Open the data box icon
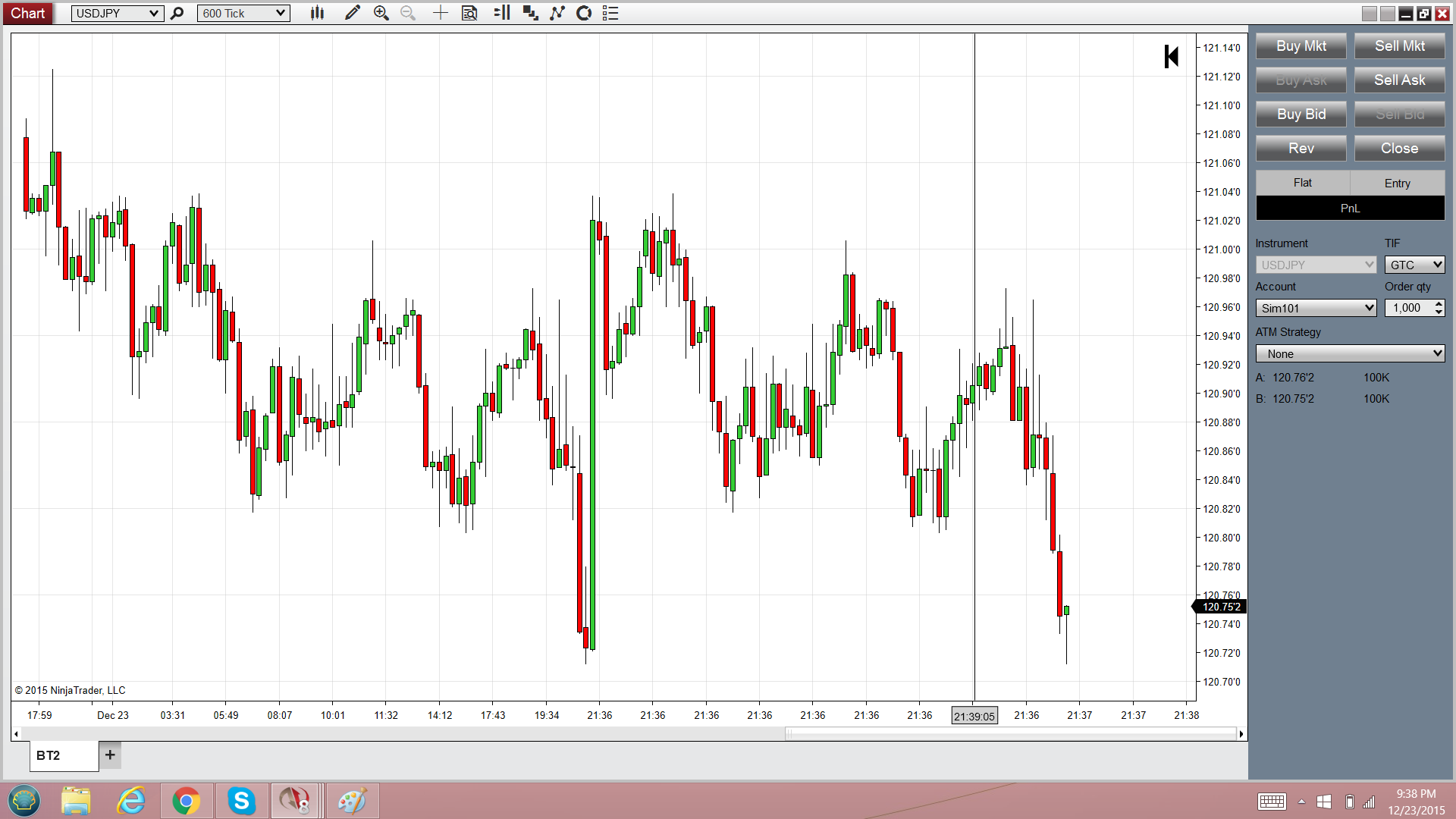Viewport: 1456px width, 819px height. [x=469, y=13]
